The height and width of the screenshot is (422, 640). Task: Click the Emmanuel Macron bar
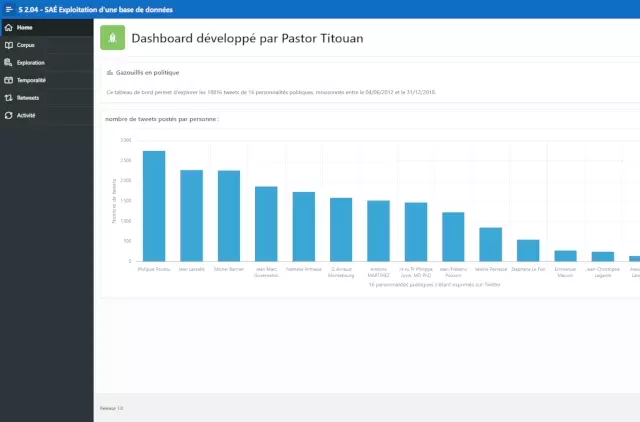566,256
